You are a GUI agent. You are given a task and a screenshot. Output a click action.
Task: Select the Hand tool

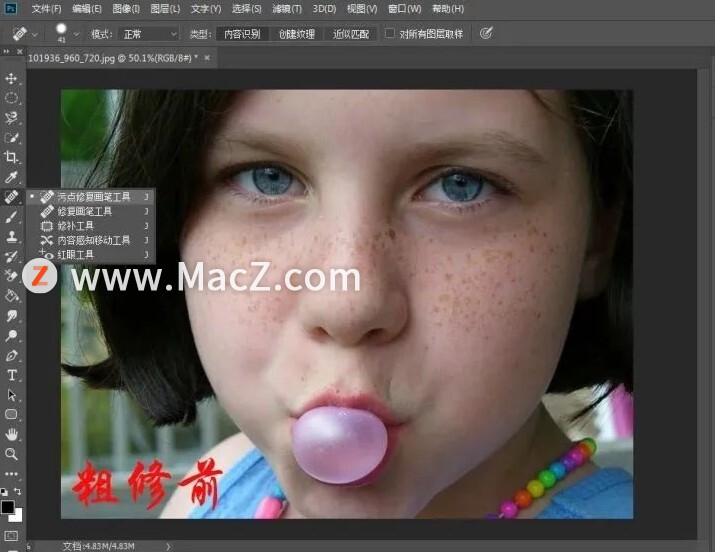[x=11, y=434]
